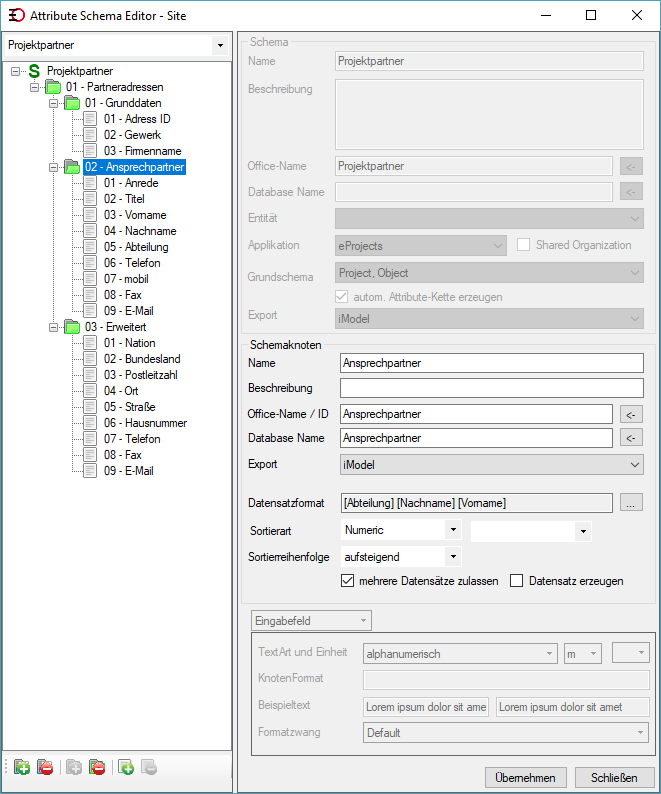661x794 pixels.
Task: Click the greyed-out delete attribute icon
Action: coord(149,767)
